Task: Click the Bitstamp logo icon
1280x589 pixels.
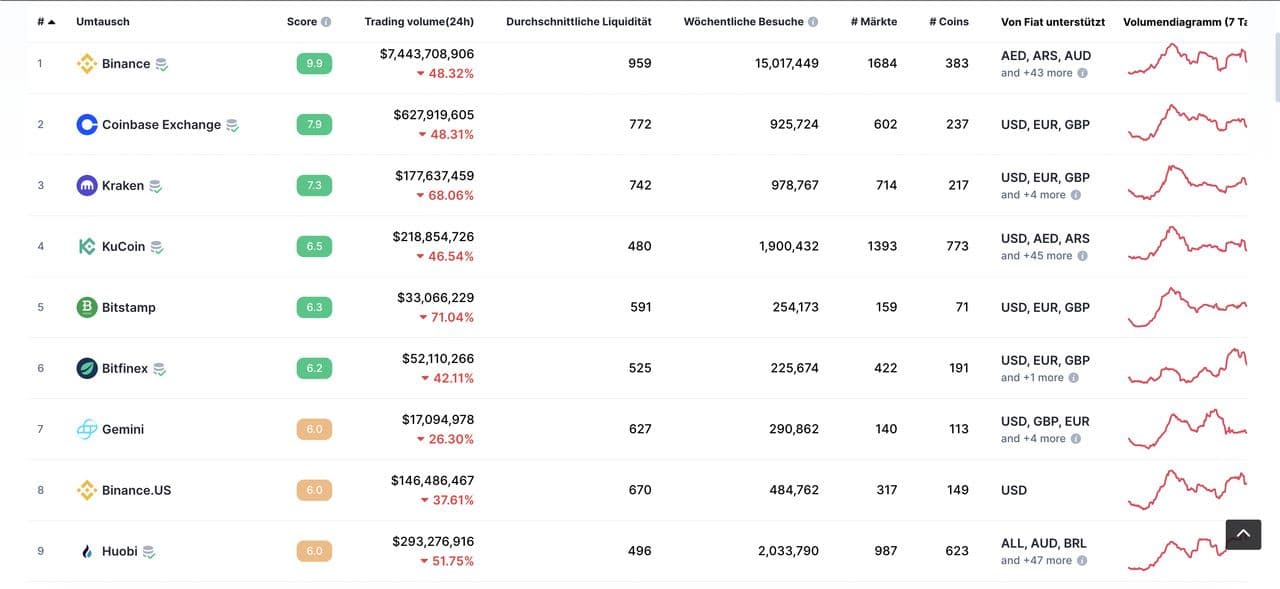Action: [x=87, y=308]
